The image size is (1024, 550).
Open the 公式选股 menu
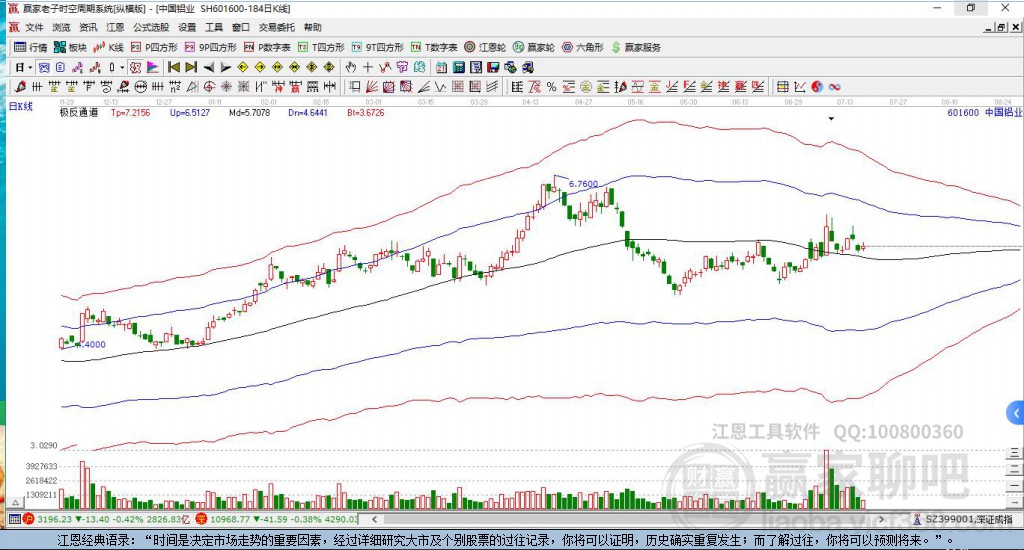pos(151,27)
